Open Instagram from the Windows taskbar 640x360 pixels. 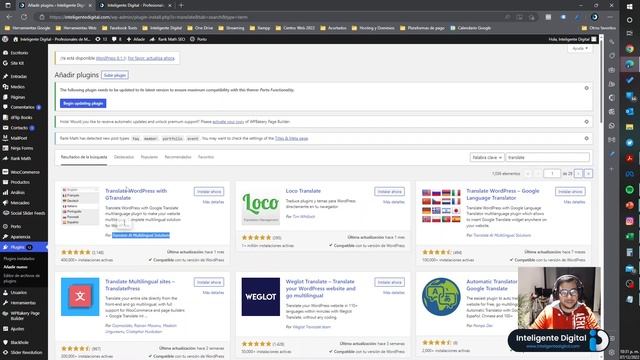pos(629,221)
